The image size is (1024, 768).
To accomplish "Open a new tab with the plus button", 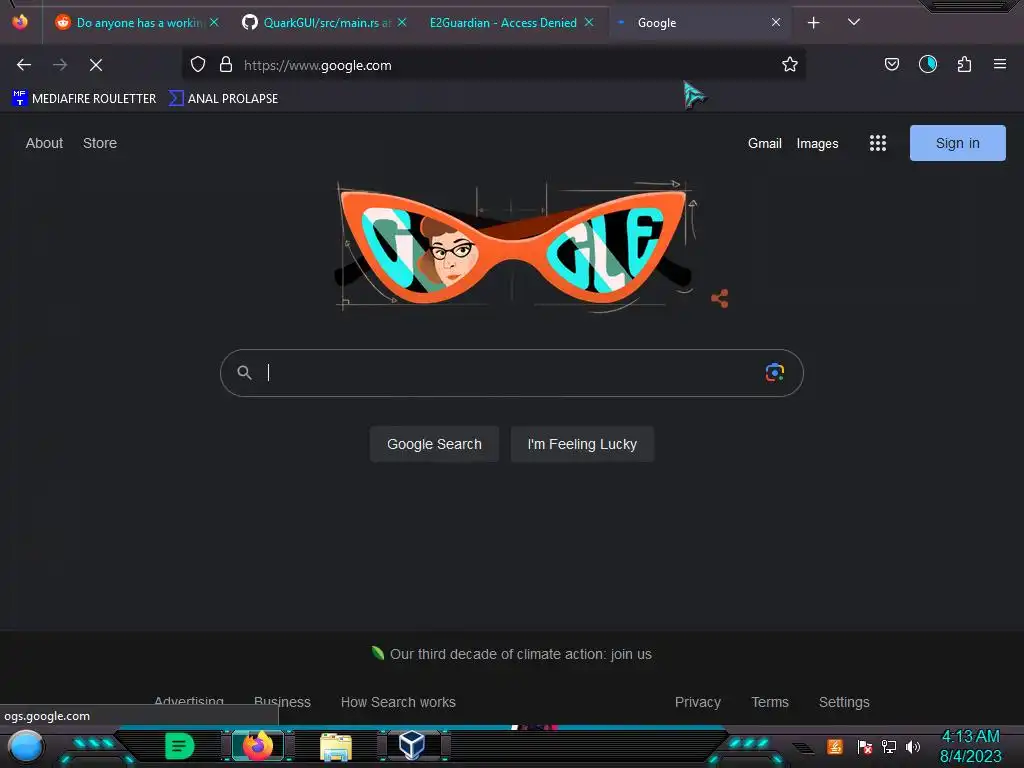I will (x=814, y=23).
